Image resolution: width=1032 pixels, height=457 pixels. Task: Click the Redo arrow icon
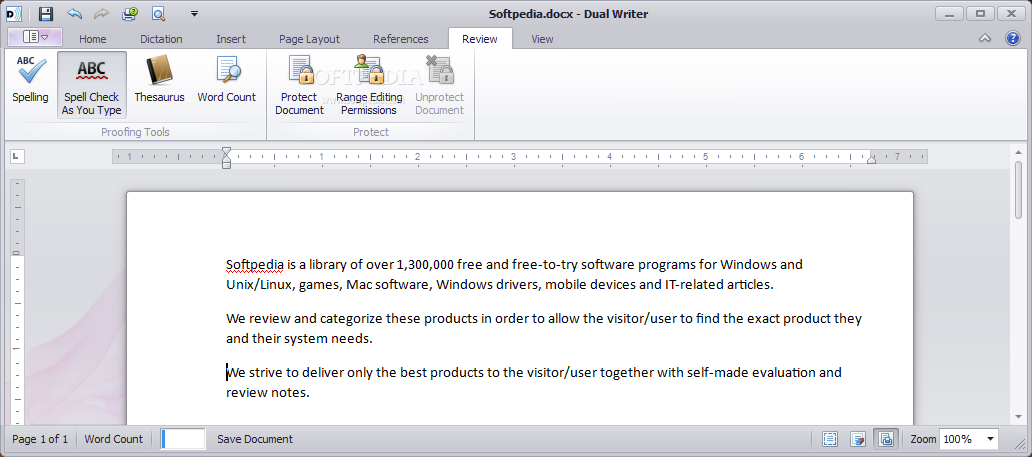(x=101, y=13)
